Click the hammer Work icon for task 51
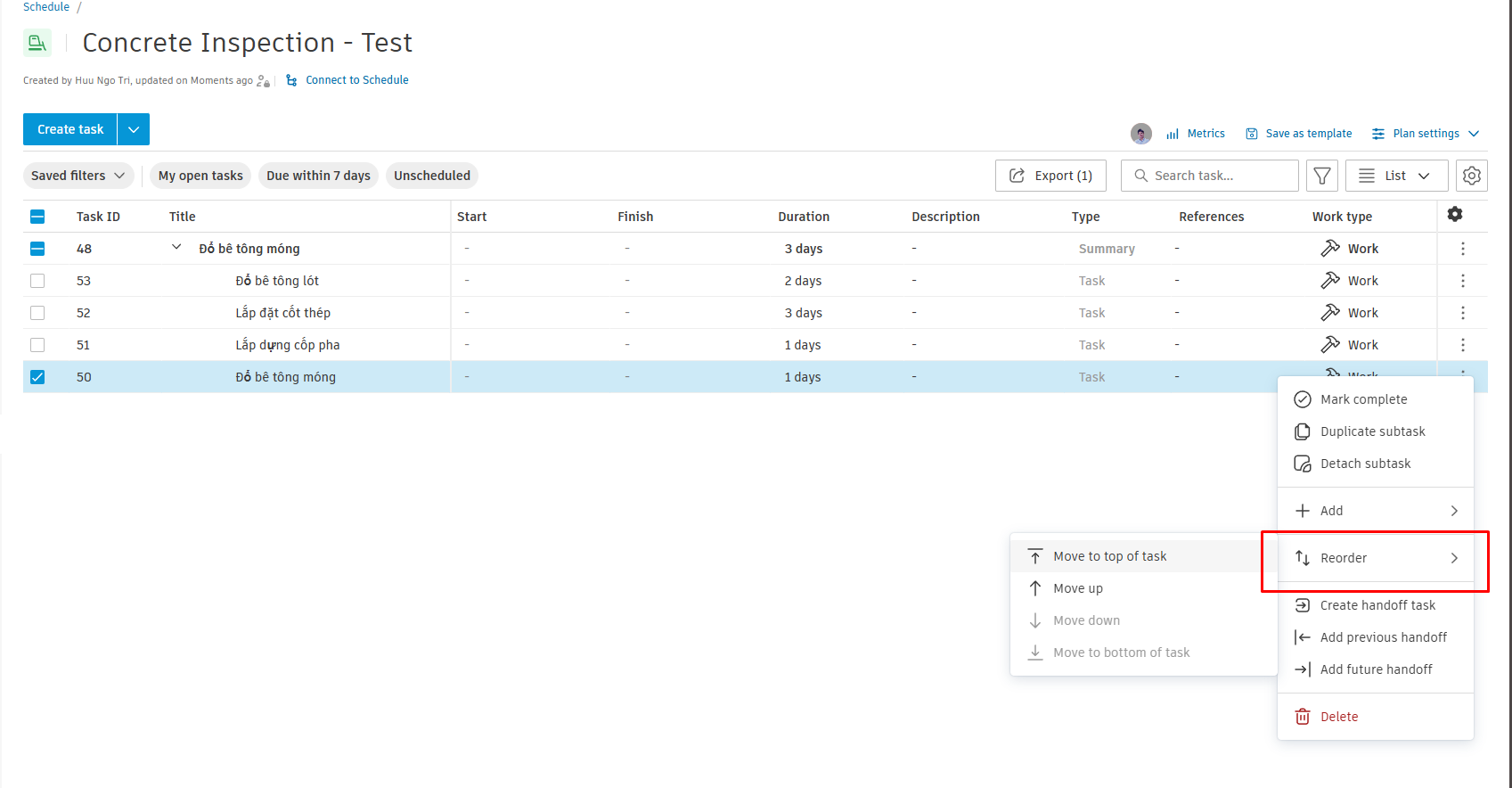Screen dimensions: 1512x788 tap(1330, 345)
